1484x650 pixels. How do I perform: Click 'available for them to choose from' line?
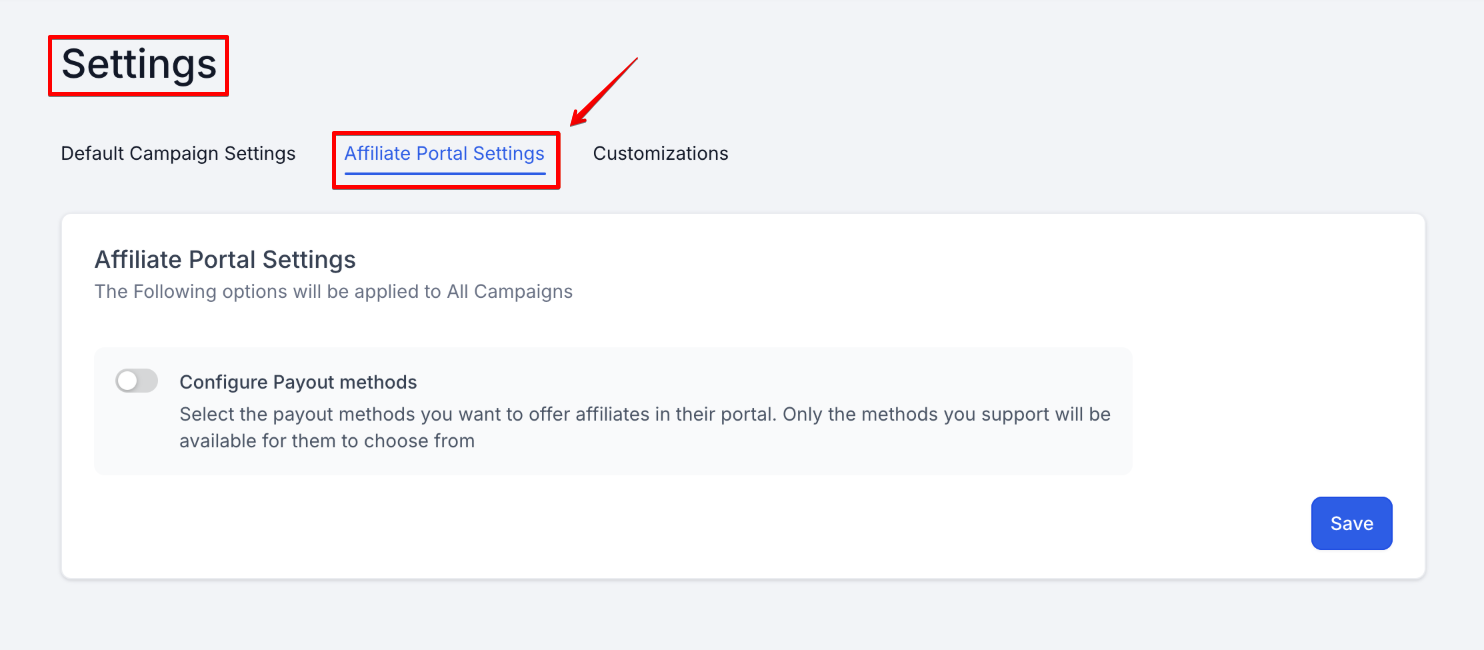pyautogui.click(x=327, y=440)
